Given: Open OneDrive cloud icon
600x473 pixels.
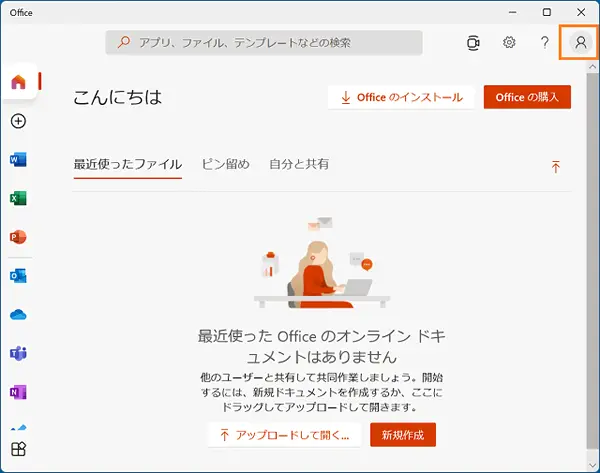Looking at the screenshot, I should pos(18,315).
